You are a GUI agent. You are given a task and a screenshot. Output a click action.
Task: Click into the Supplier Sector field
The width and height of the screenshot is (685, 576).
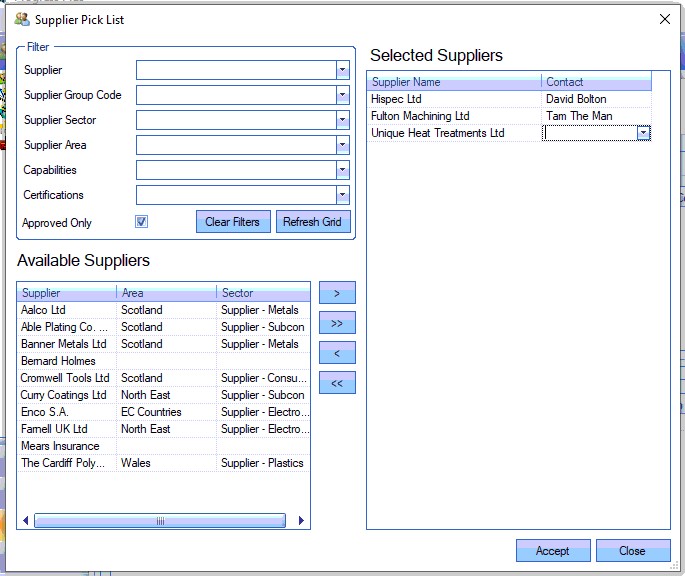[236, 120]
